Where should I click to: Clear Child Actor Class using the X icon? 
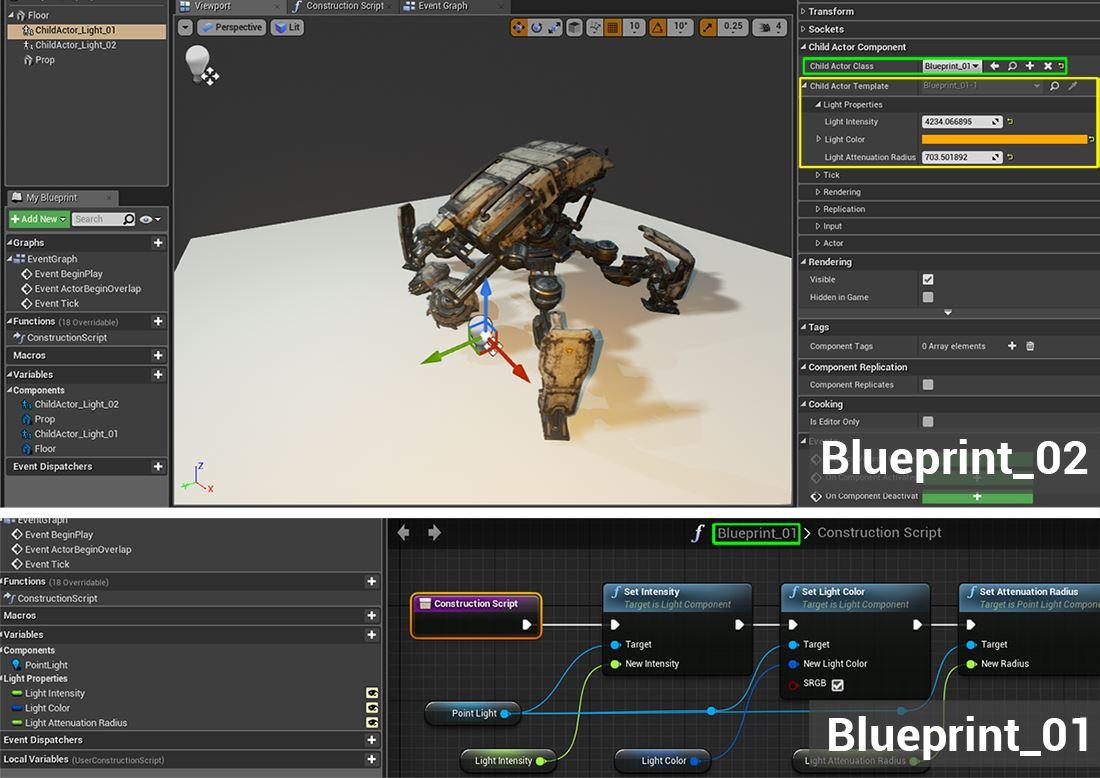(x=1047, y=66)
